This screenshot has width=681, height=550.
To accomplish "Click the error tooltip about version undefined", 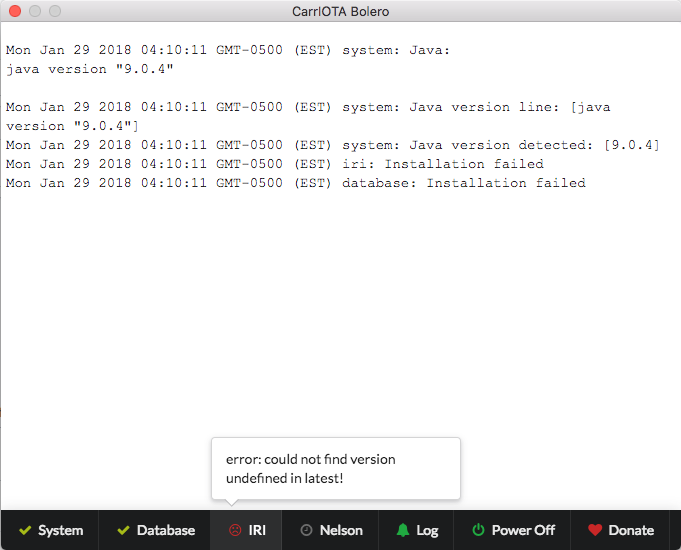I will pyautogui.click(x=336, y=469).
